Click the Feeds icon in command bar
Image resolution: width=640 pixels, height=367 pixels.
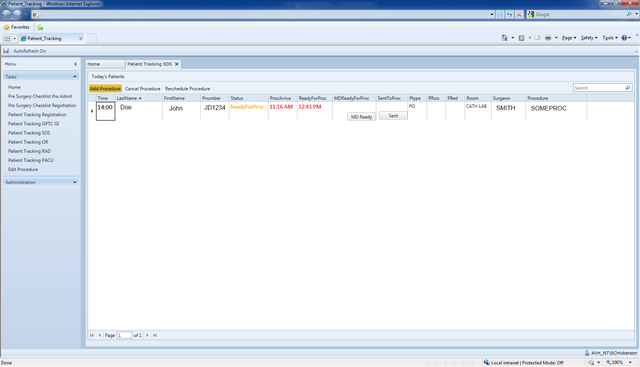tap(521, 38)
